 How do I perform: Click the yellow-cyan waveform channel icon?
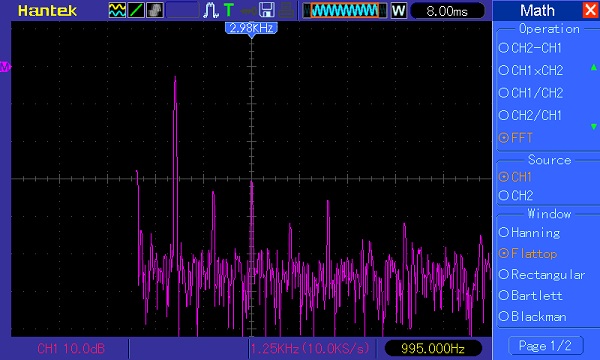point(117,10)
